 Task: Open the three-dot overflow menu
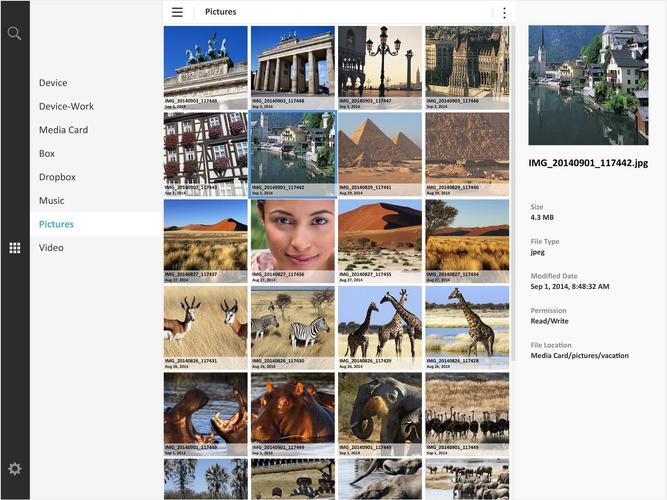pos(504,13)
